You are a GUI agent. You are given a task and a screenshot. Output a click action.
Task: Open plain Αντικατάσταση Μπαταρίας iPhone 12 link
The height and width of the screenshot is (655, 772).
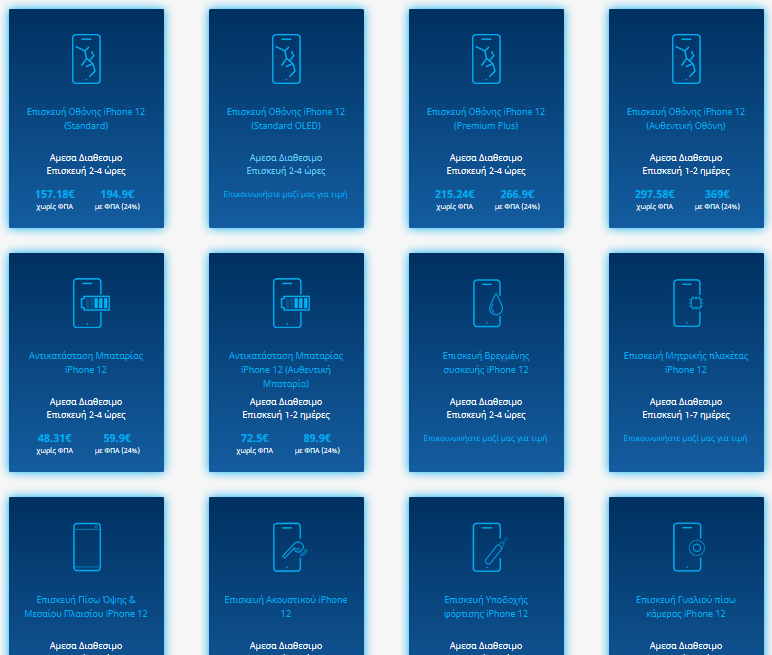coord(86,362)
